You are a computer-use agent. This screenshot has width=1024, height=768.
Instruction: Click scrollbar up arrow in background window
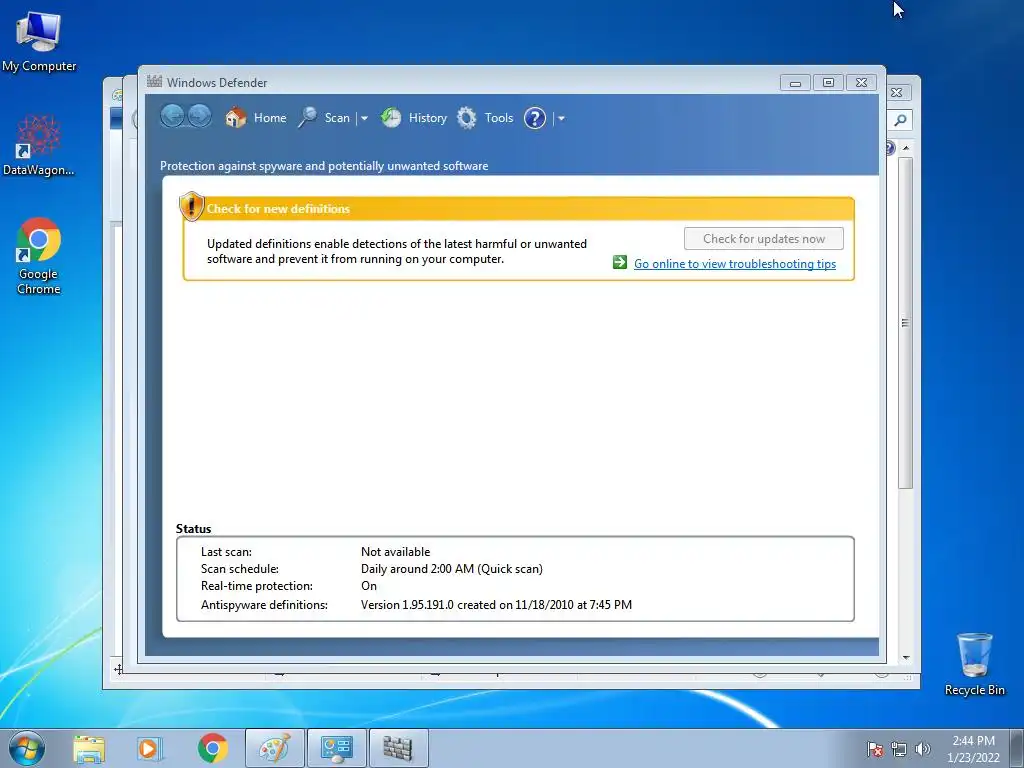point(906,148)
